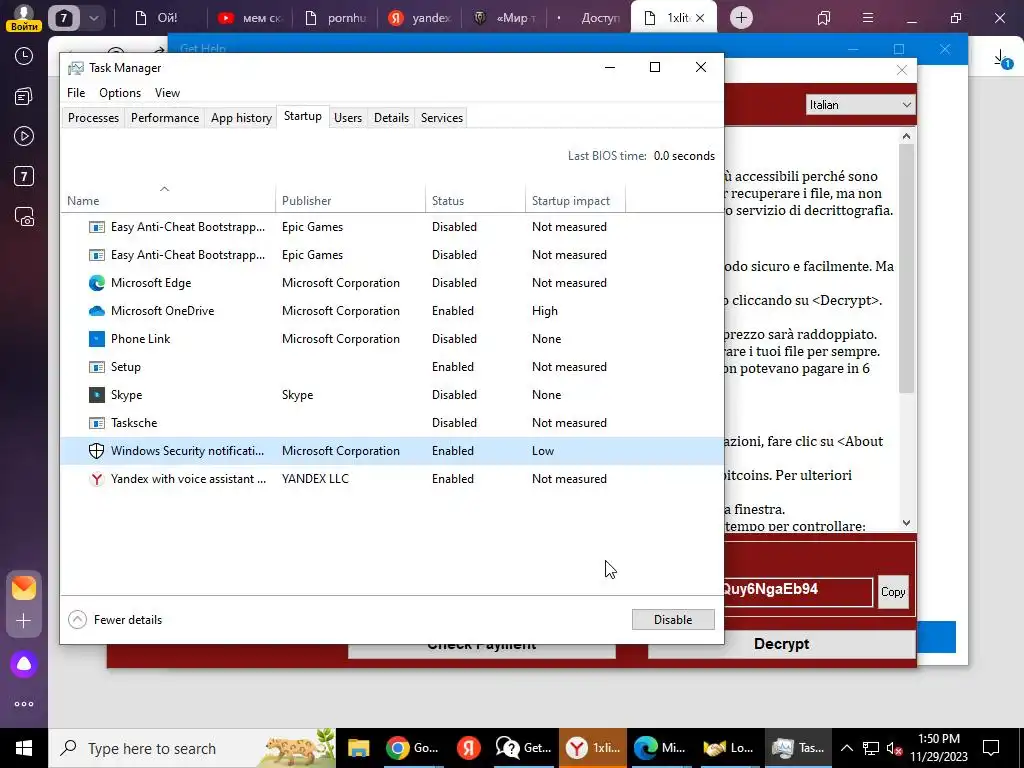Select the first Easy Anti-Cheat Bootstrapper row
This screenshot has height=768, width=1024.
coord(392,227)
